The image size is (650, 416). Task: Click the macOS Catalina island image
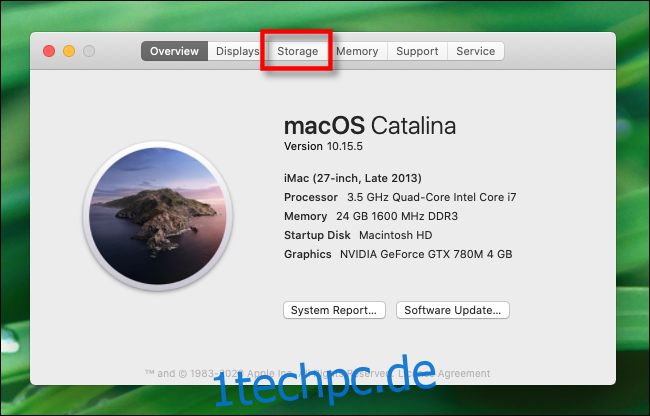coord(158,215)
